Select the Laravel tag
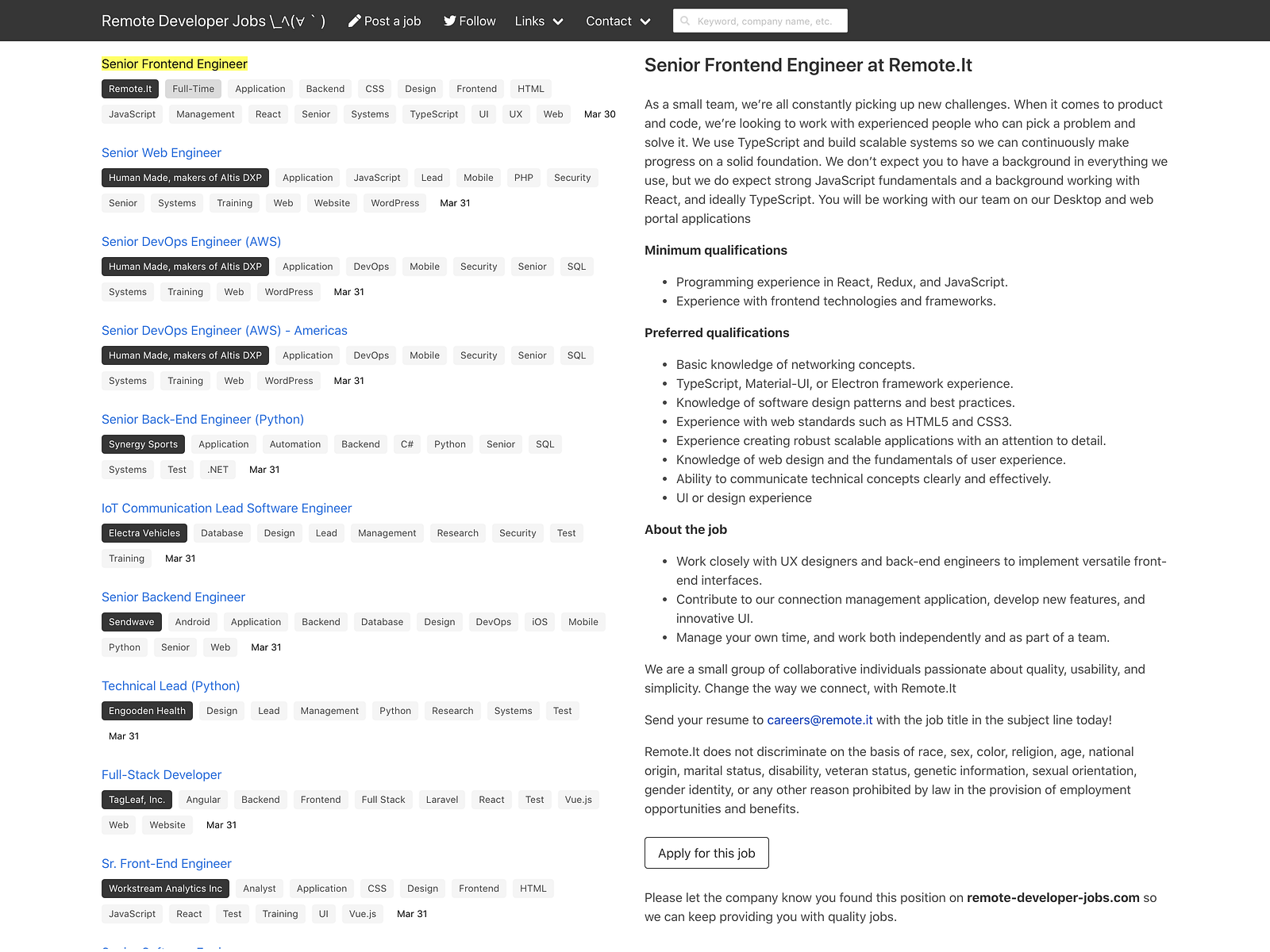 [x=442, y=800]
